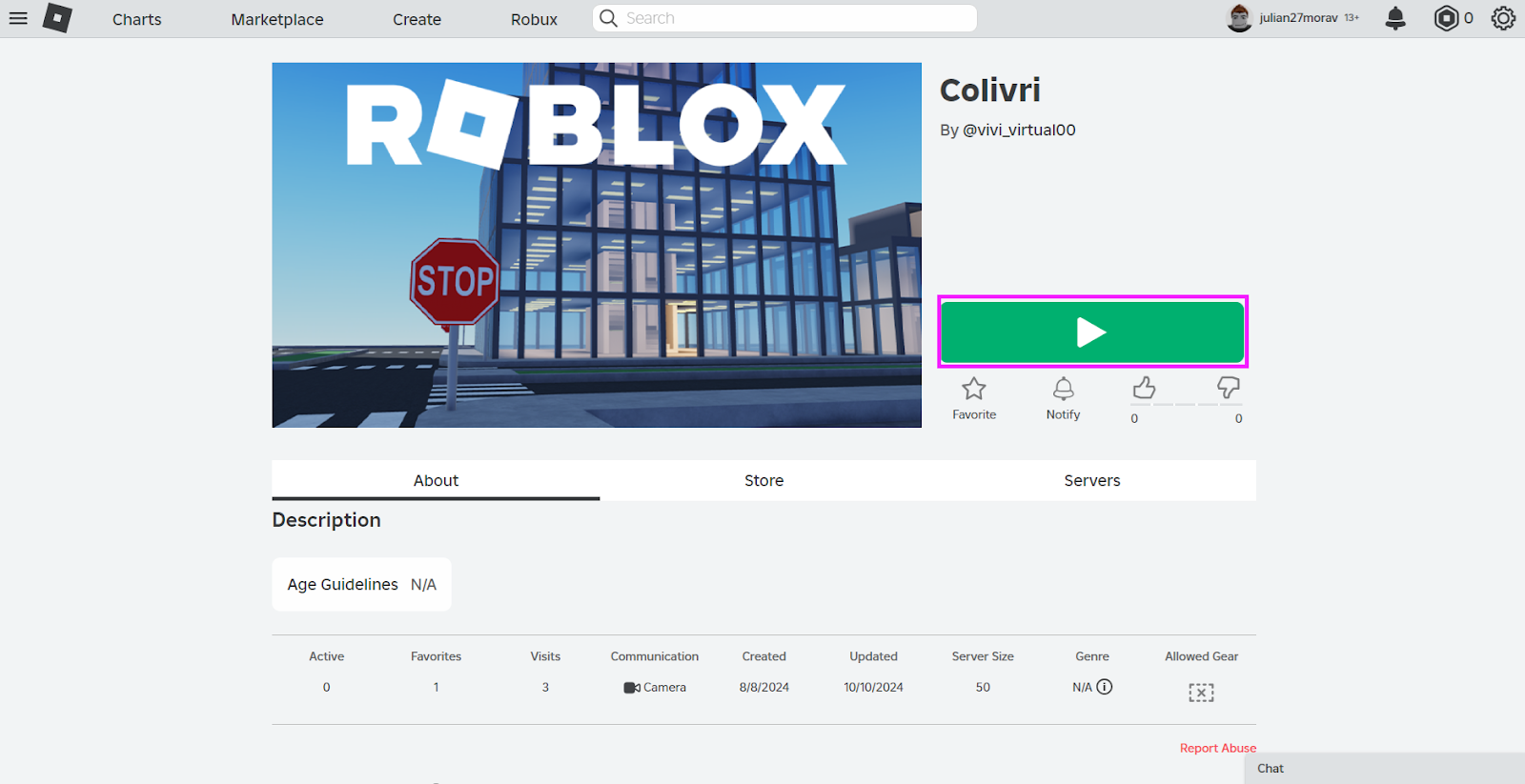Click the Genre info icon

click(1105, 687)
